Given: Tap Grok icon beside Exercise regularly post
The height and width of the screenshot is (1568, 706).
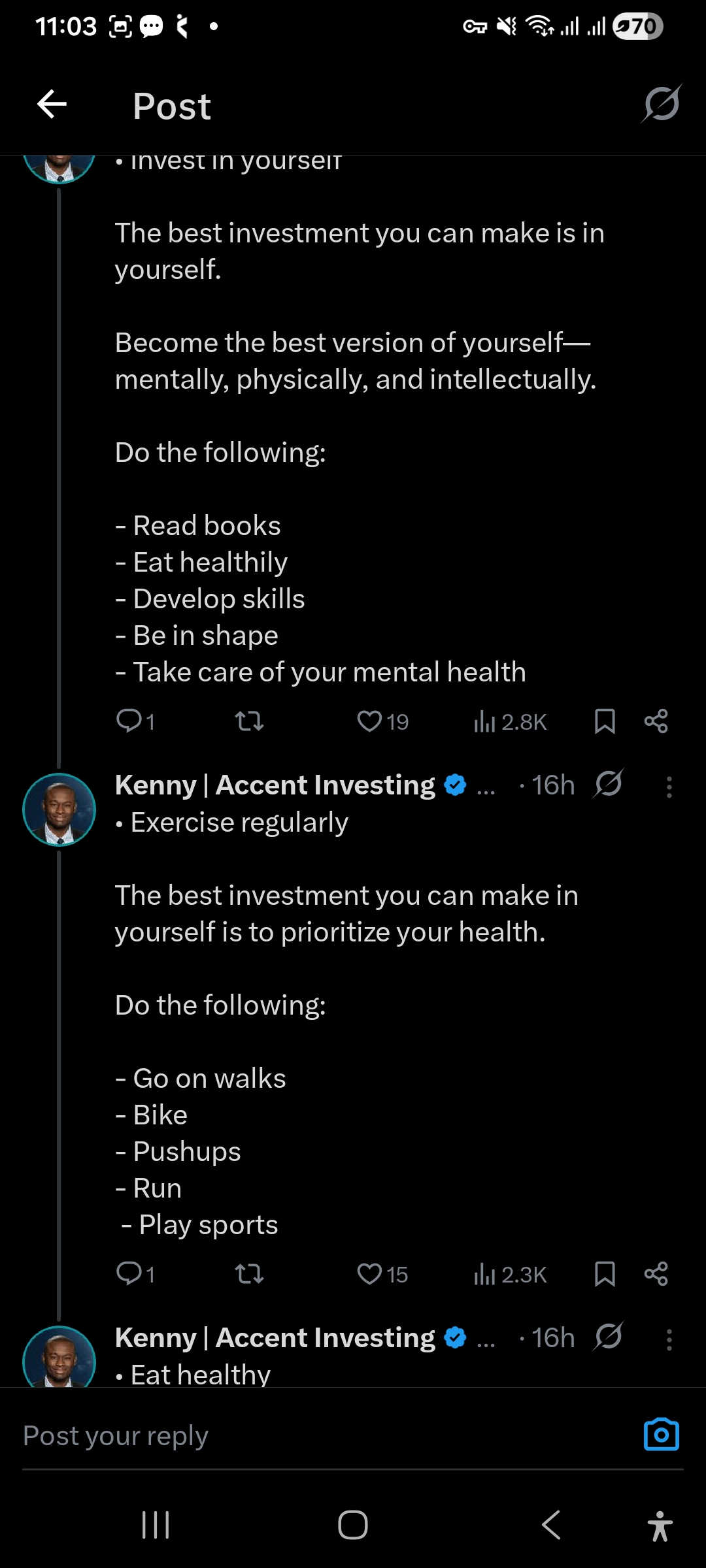Looking at the screenshot, I should 609,784.
